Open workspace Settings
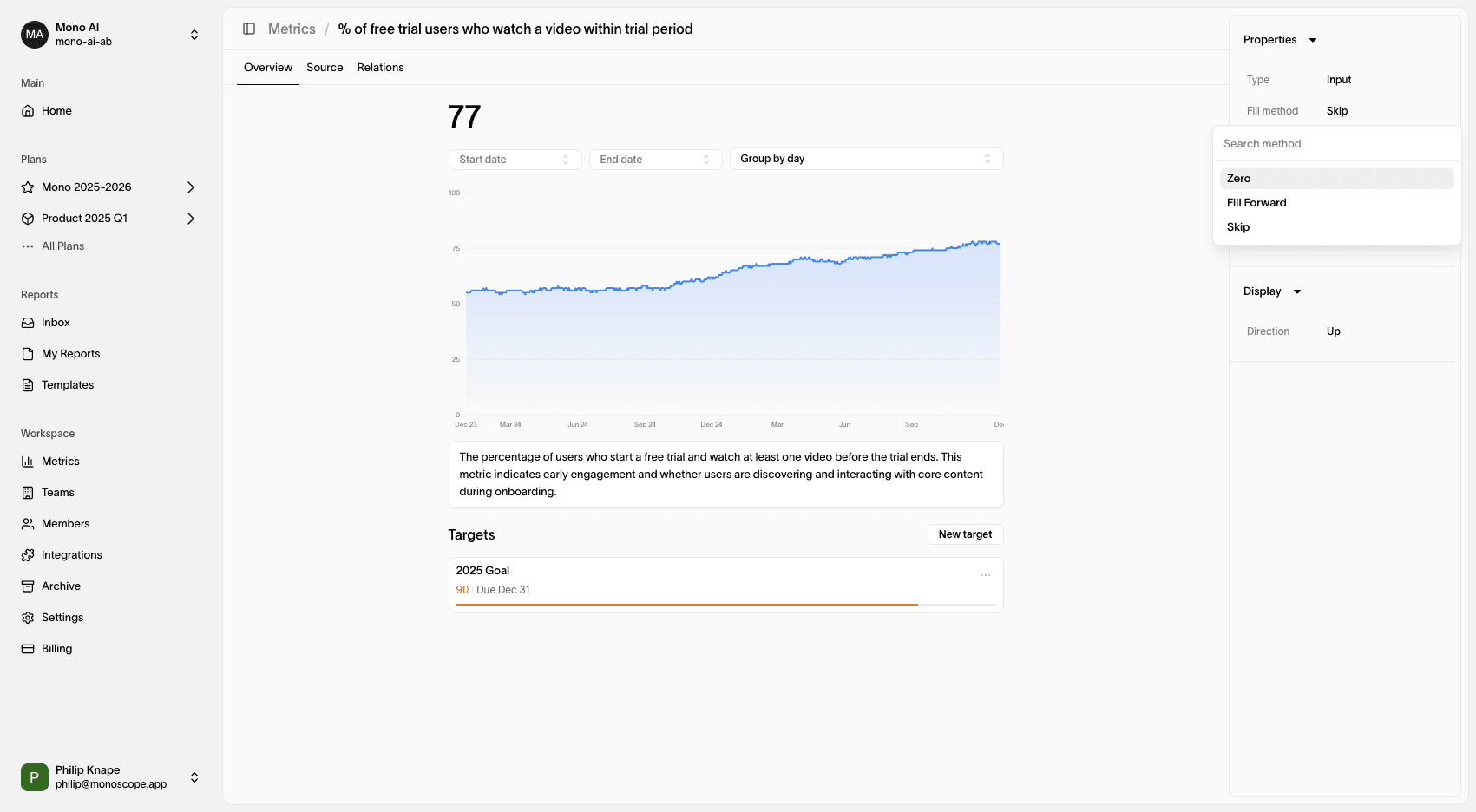Image resolution: width=1476 pixels, height=812 pixels. [62, 618]
